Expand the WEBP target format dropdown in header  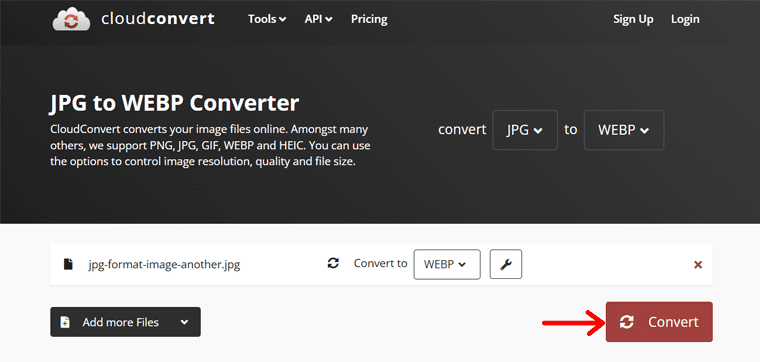624,130
